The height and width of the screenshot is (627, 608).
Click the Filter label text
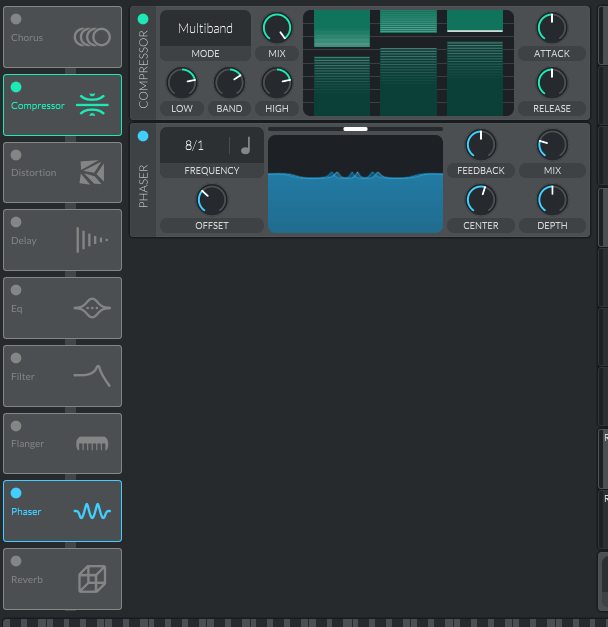(23, 377)
